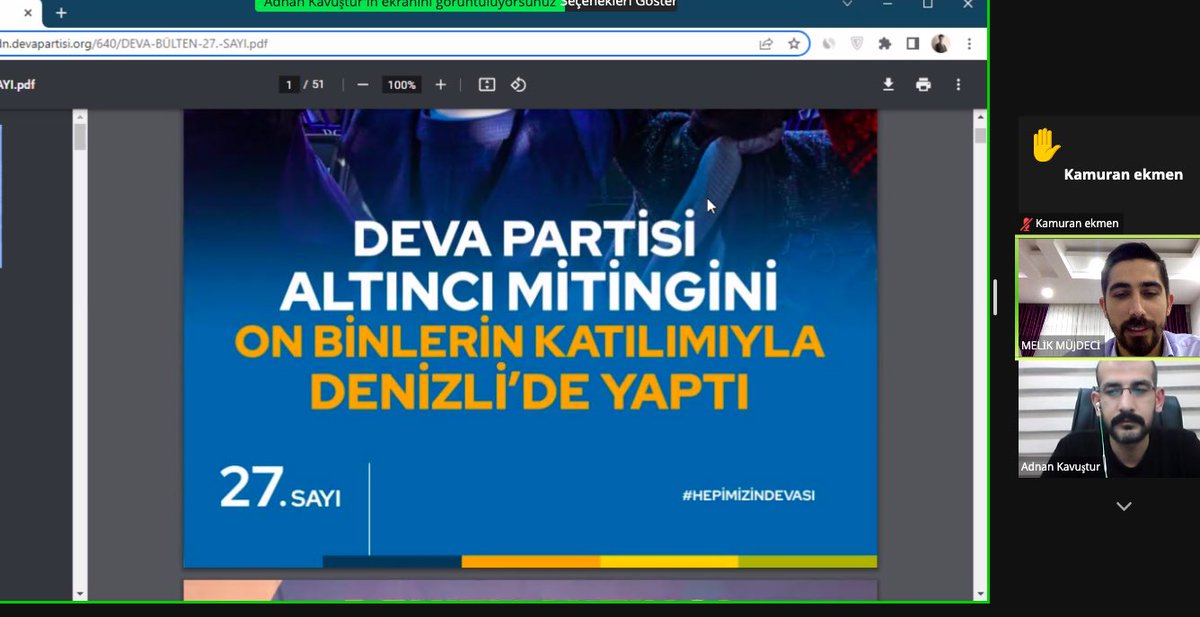
Task: Click the sidebar scrollbar up arrow
Action: (x=80, y=116)
